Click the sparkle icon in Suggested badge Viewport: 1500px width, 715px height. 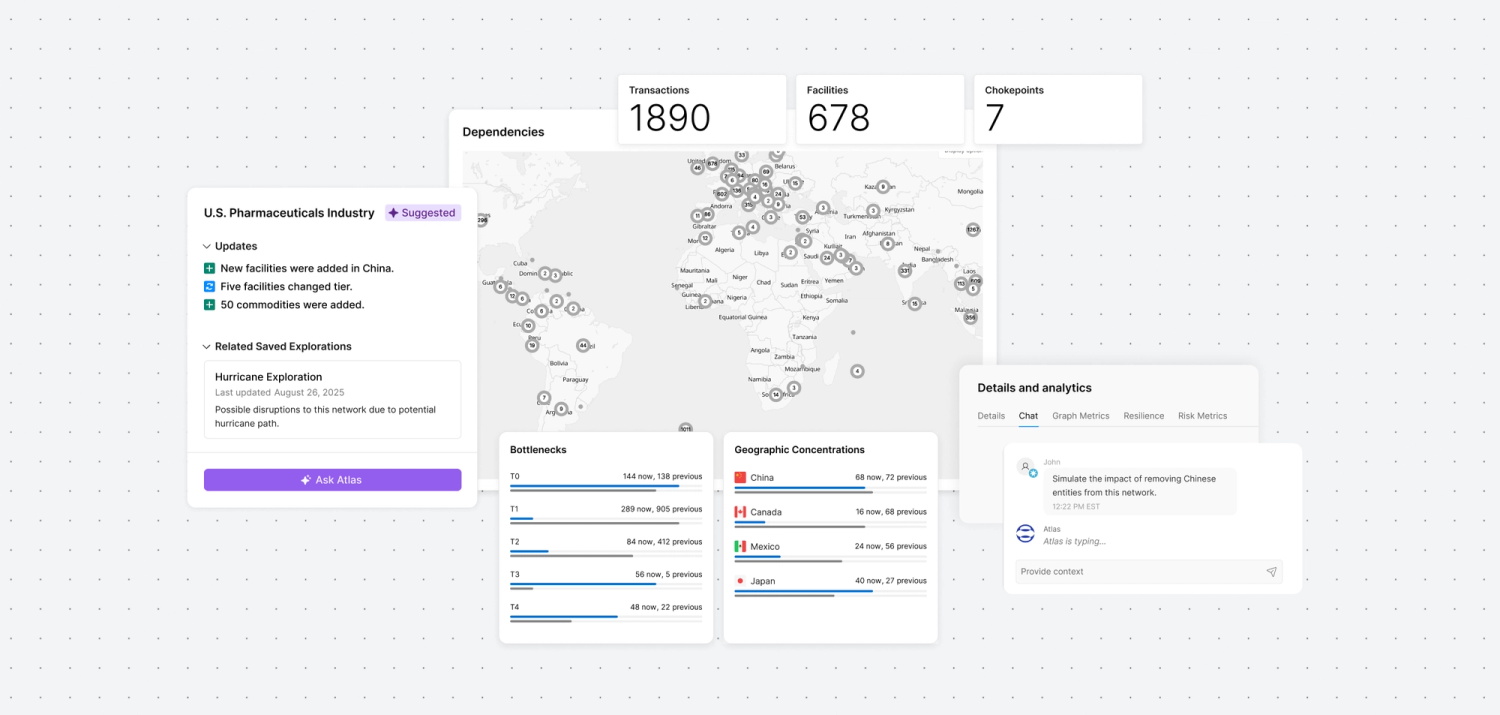[393, 213]
